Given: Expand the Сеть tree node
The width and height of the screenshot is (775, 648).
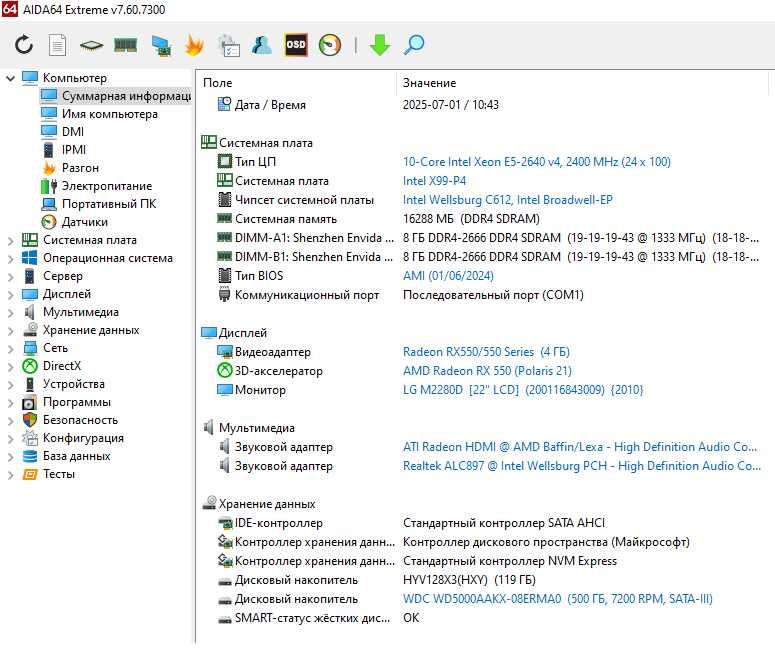Looking at the screenshot, I should (x=10, y=348).
